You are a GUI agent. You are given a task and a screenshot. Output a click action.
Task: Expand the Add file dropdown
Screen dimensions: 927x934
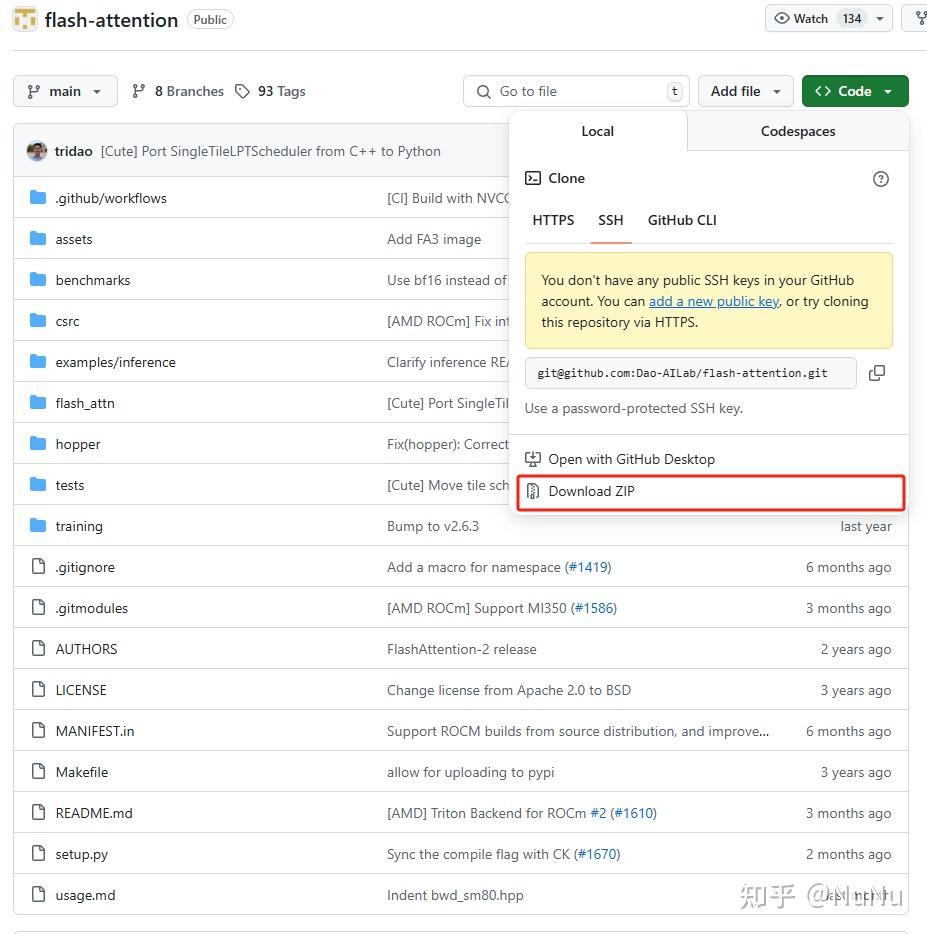pos(745,91)
